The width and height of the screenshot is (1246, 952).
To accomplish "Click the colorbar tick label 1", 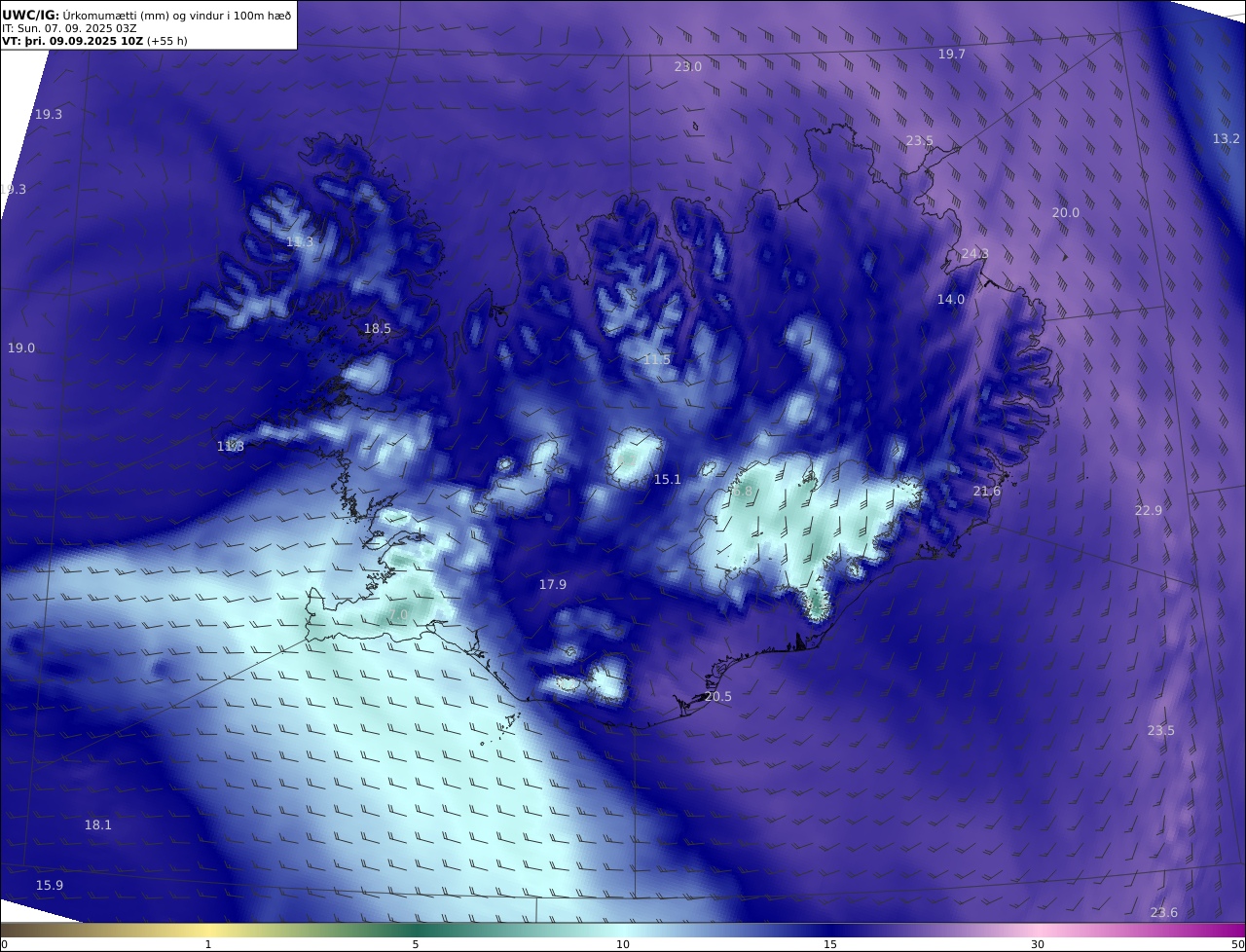I will [x=208, y=944].
